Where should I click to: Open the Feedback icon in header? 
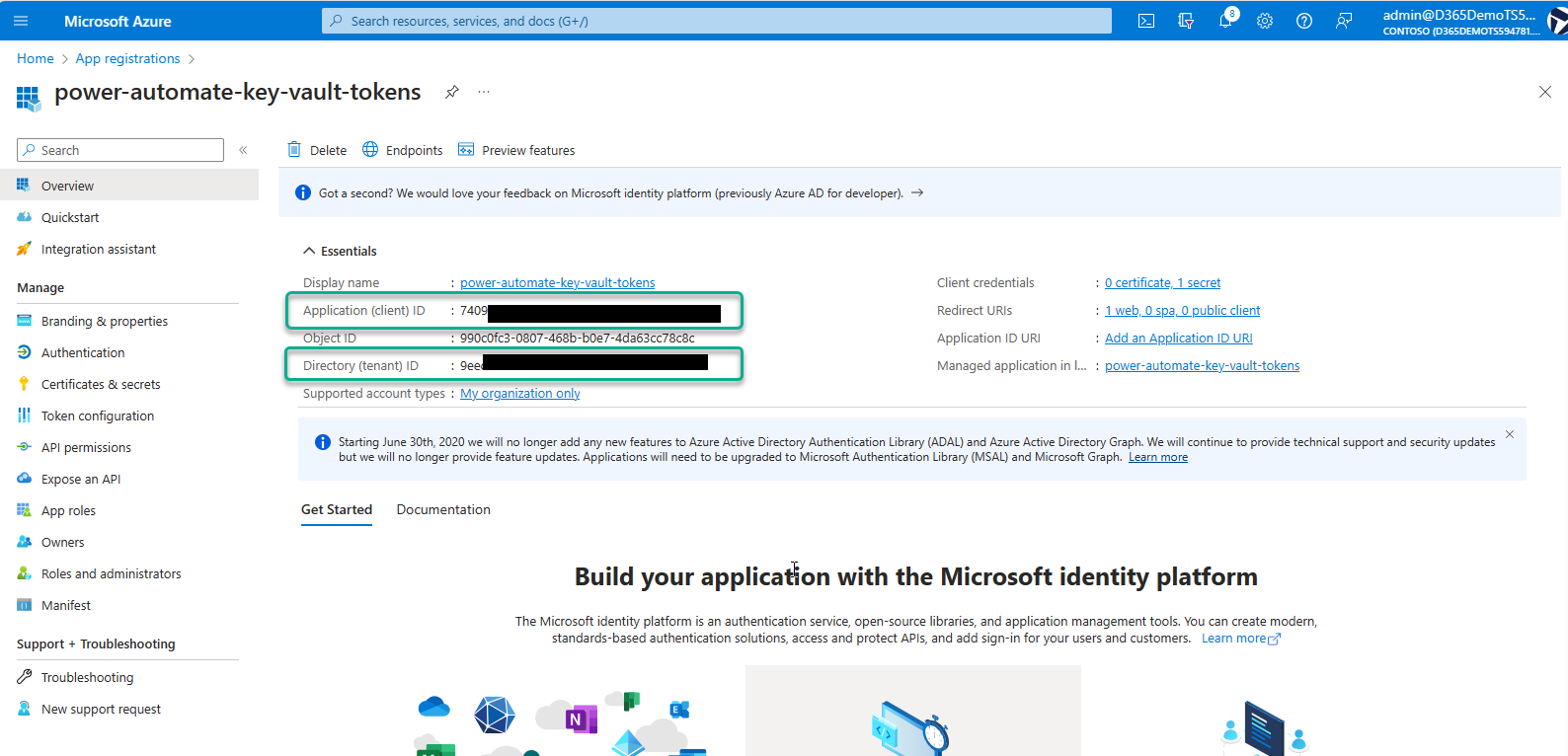point(1344,21)
